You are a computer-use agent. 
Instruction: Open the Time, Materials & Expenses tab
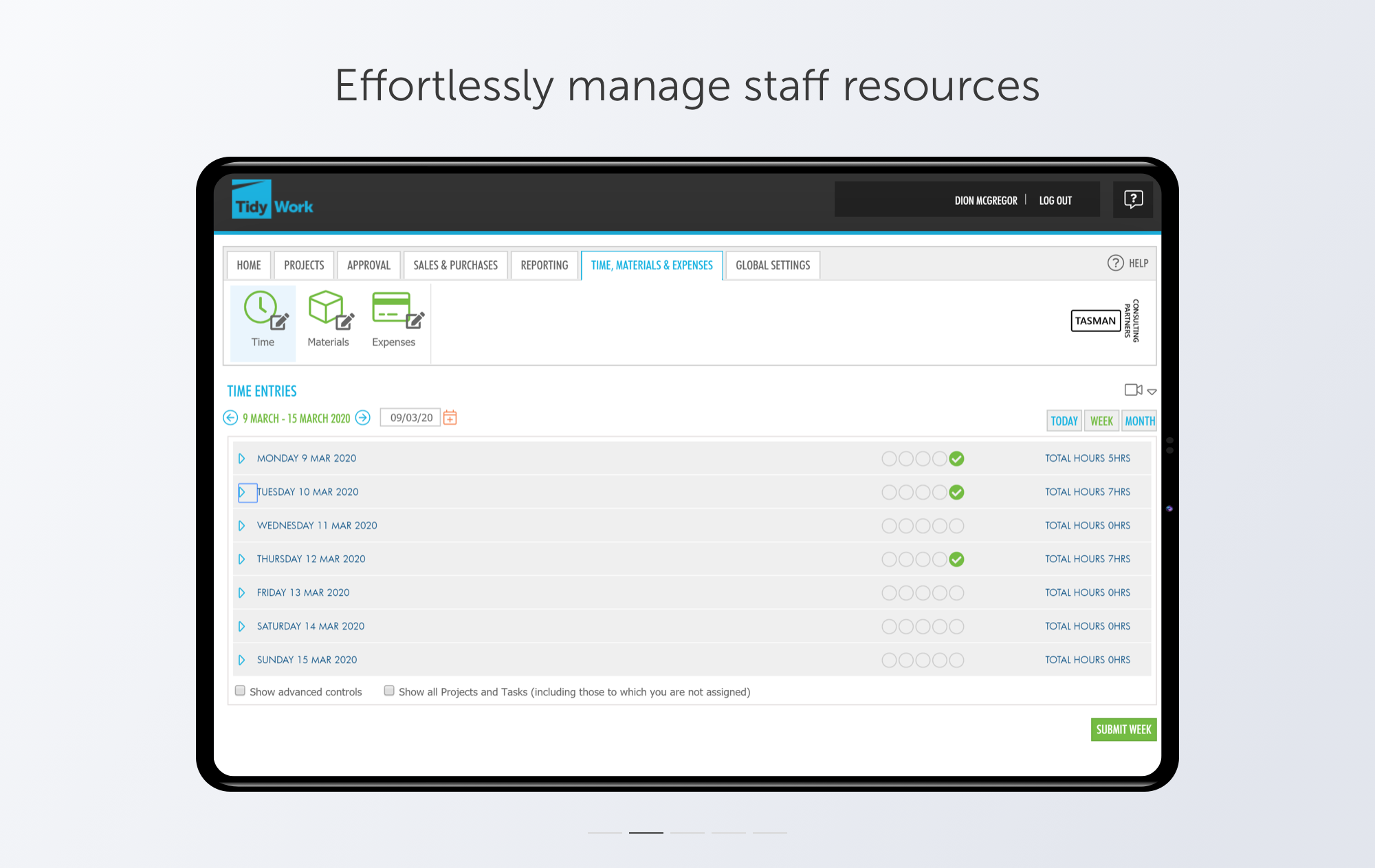[x=652, y=264]
